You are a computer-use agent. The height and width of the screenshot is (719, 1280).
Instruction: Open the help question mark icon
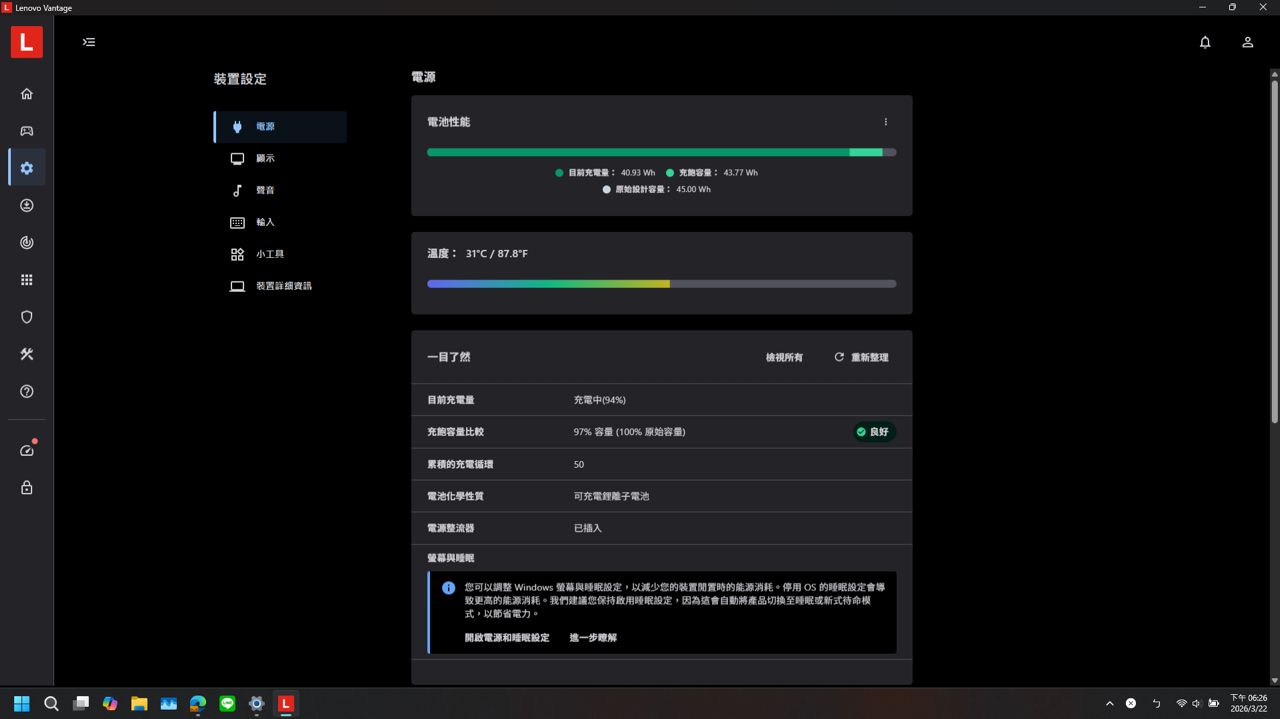tap(27, 391)
